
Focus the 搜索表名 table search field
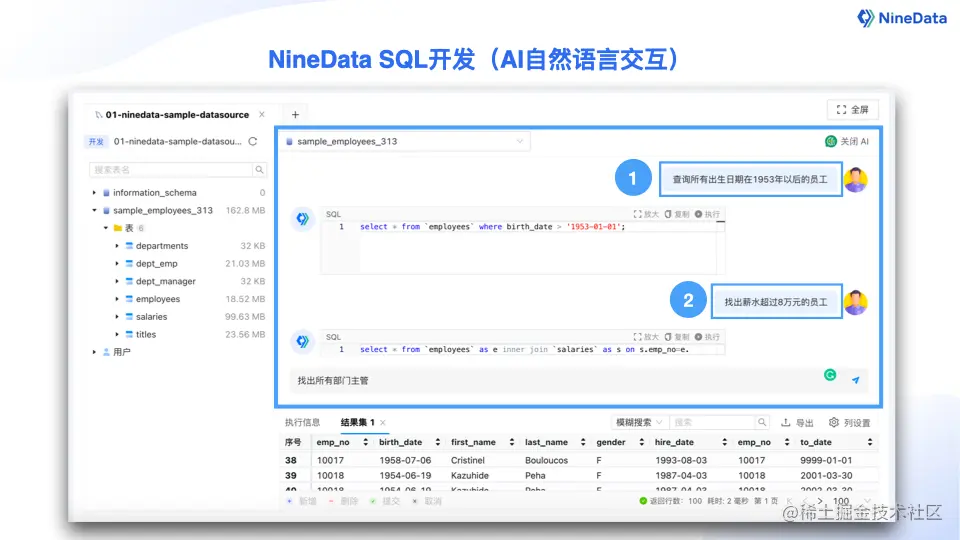click(x=171, y=170)
